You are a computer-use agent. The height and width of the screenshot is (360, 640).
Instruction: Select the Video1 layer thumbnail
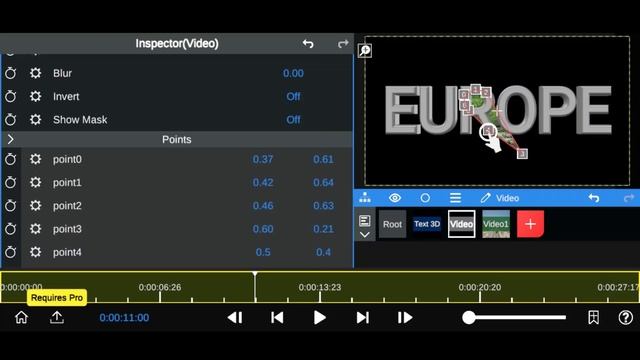click(x=496, y=224)
